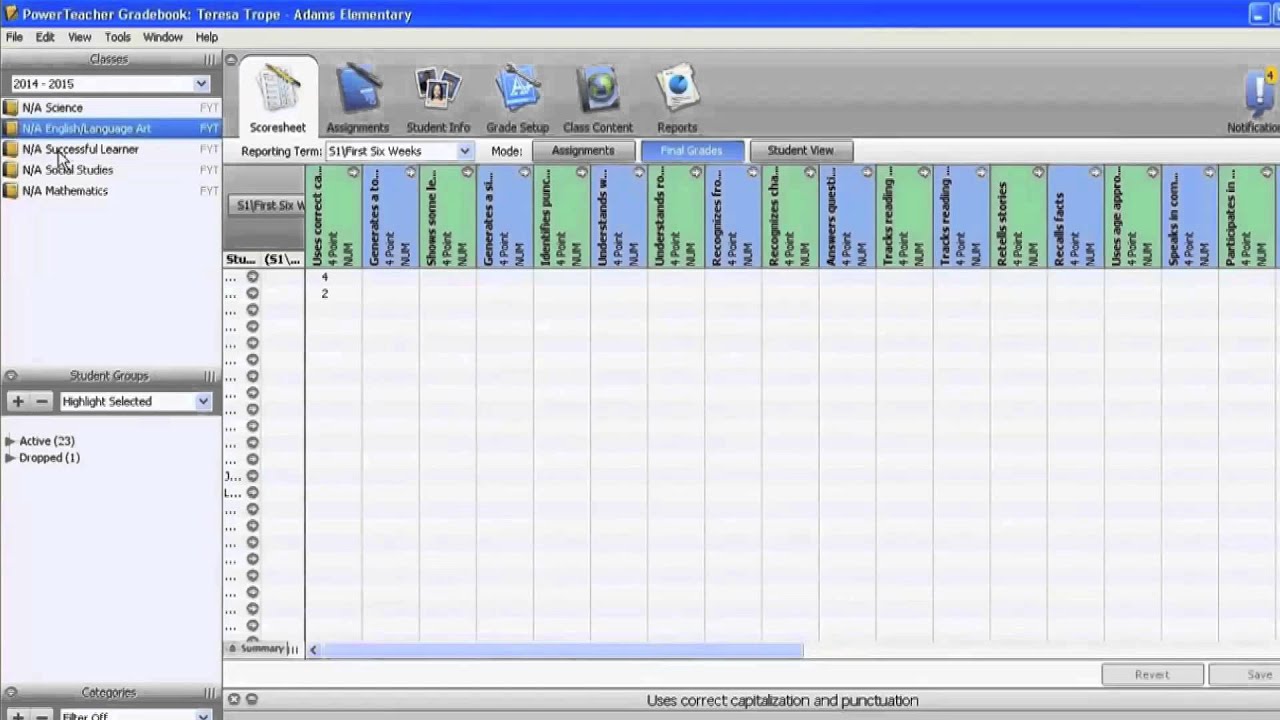Open the File menu
Image resolution: width=1280 pixels, height=720 pixels.
(x=14, y=37)
